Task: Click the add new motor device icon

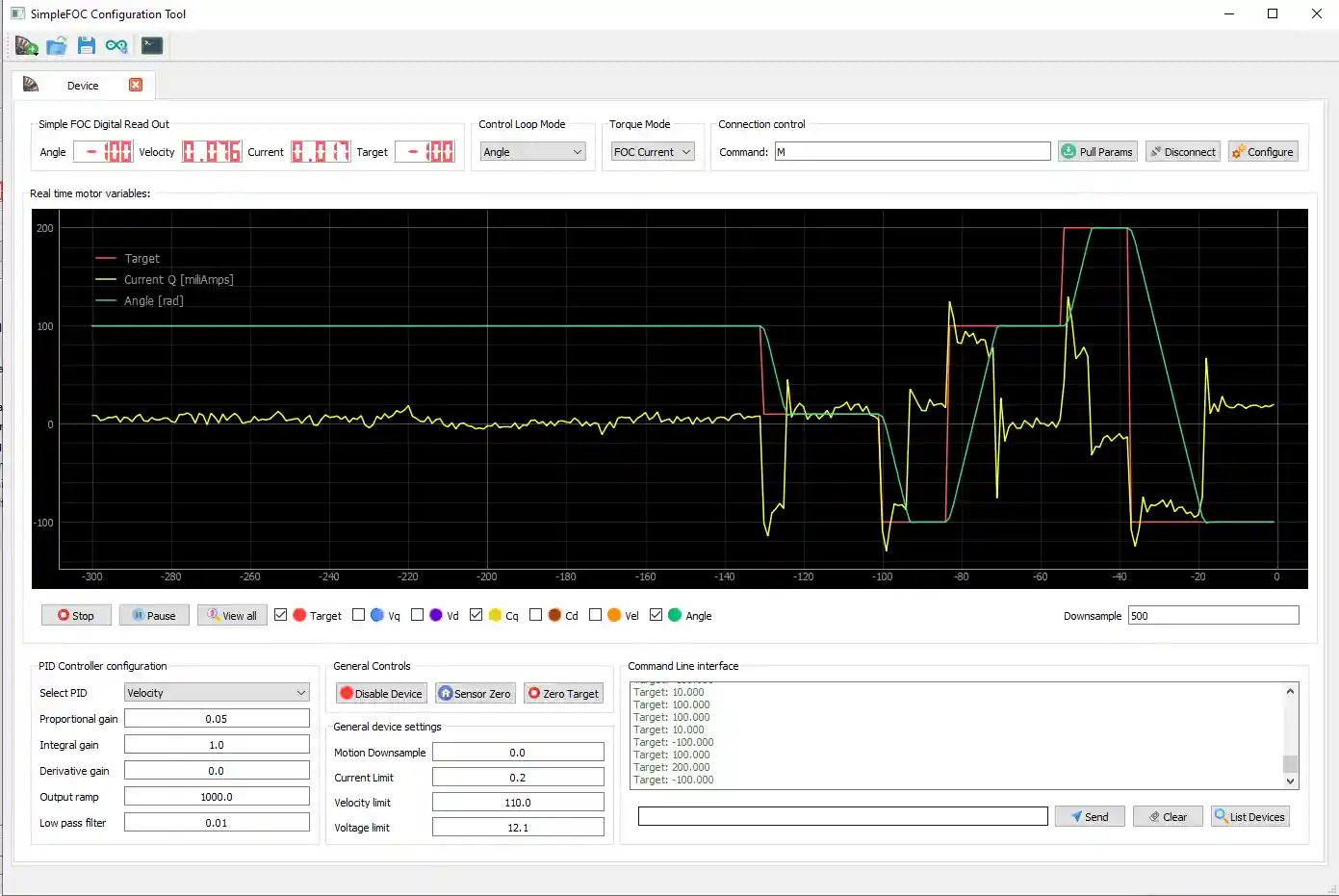Action: 26,45
